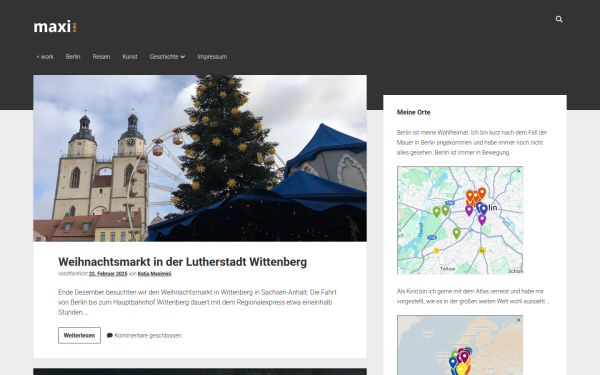Click the comment bubble icon beside Kommentare geschlossen
This screenshot has width=600, height=375.
point(110,336)
